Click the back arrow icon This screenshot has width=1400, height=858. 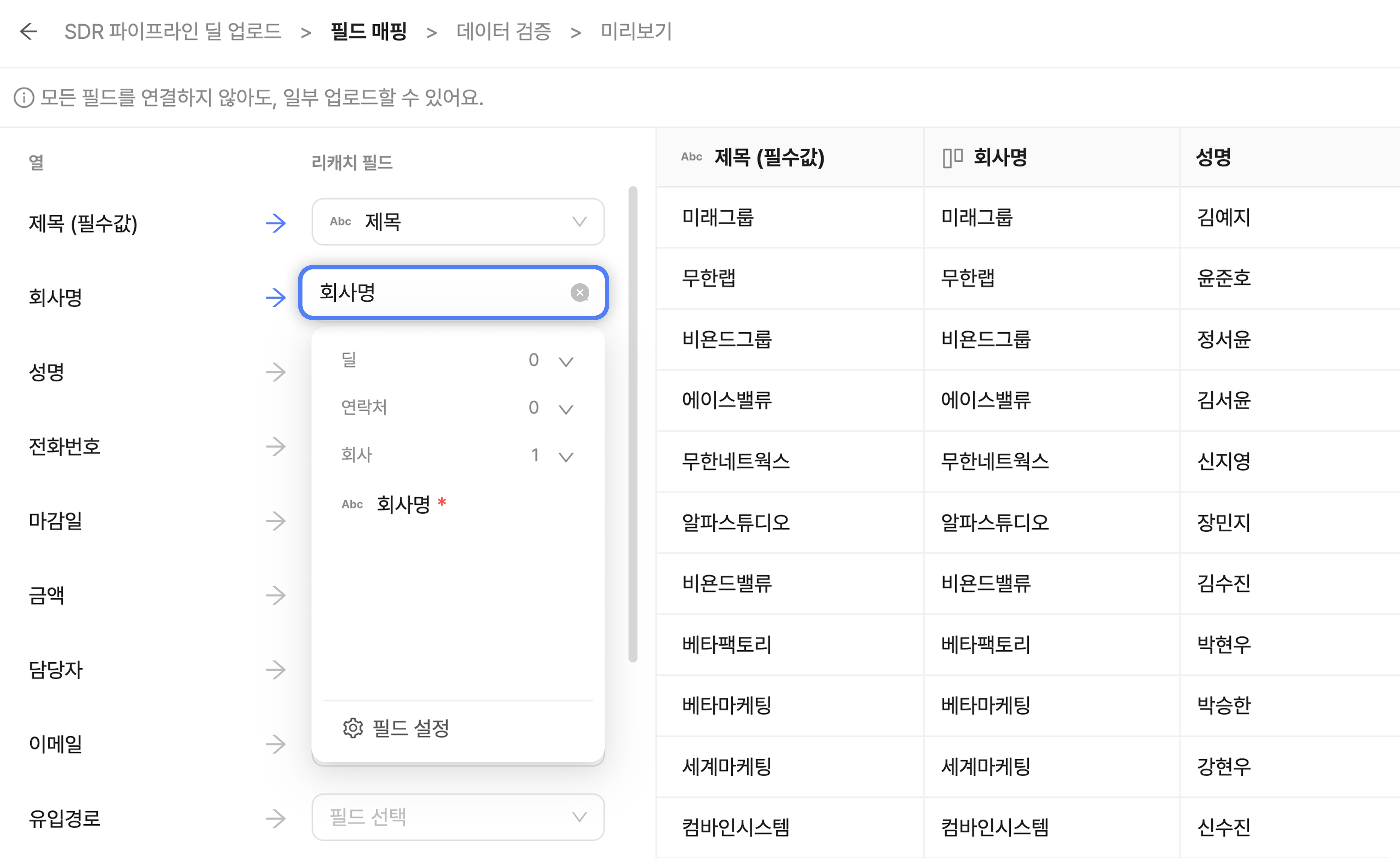(x=28, y=31)
